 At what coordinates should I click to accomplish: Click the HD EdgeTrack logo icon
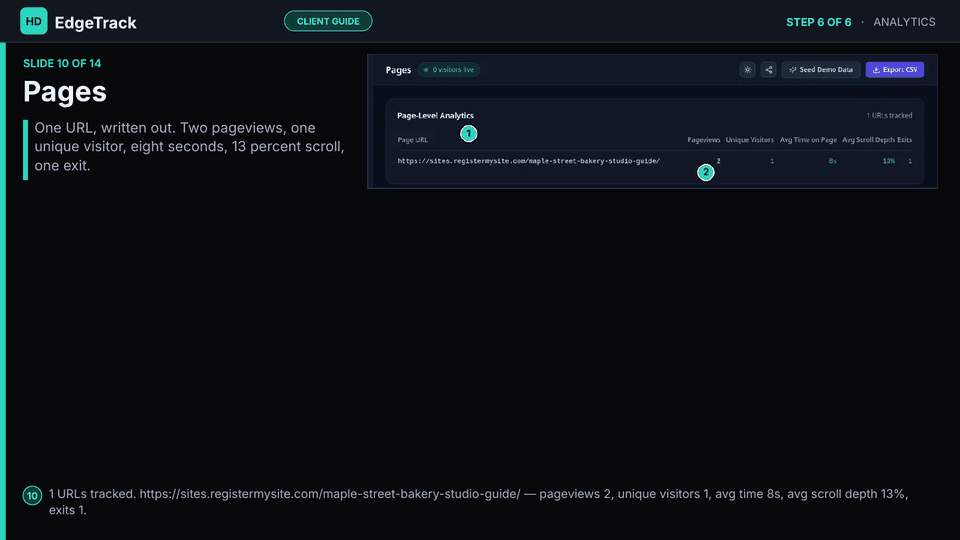34,21
